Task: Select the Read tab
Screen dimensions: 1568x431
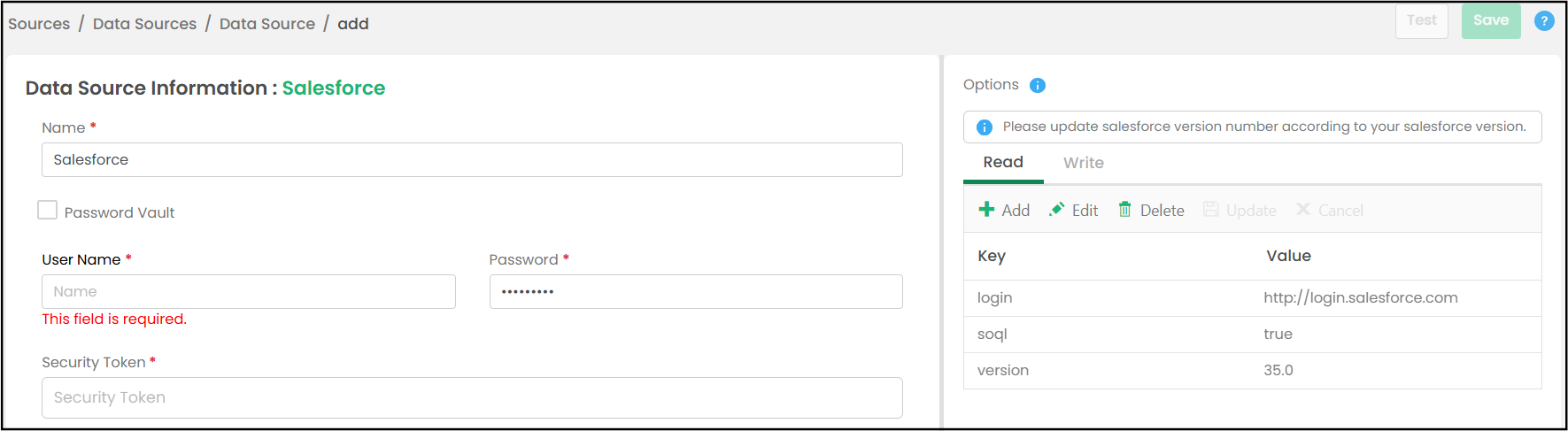Action: [x=1003, y=163]
